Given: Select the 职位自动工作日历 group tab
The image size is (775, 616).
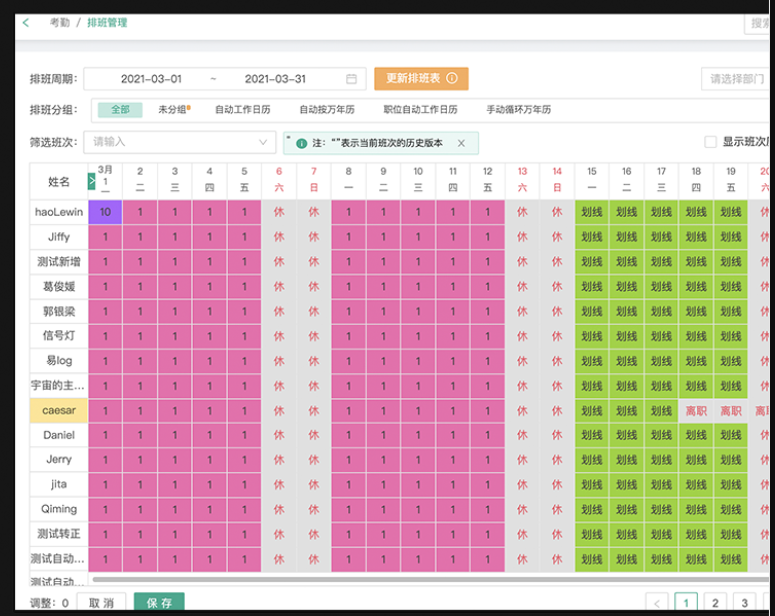Looking at the screenshot, I should click(421, 110).
